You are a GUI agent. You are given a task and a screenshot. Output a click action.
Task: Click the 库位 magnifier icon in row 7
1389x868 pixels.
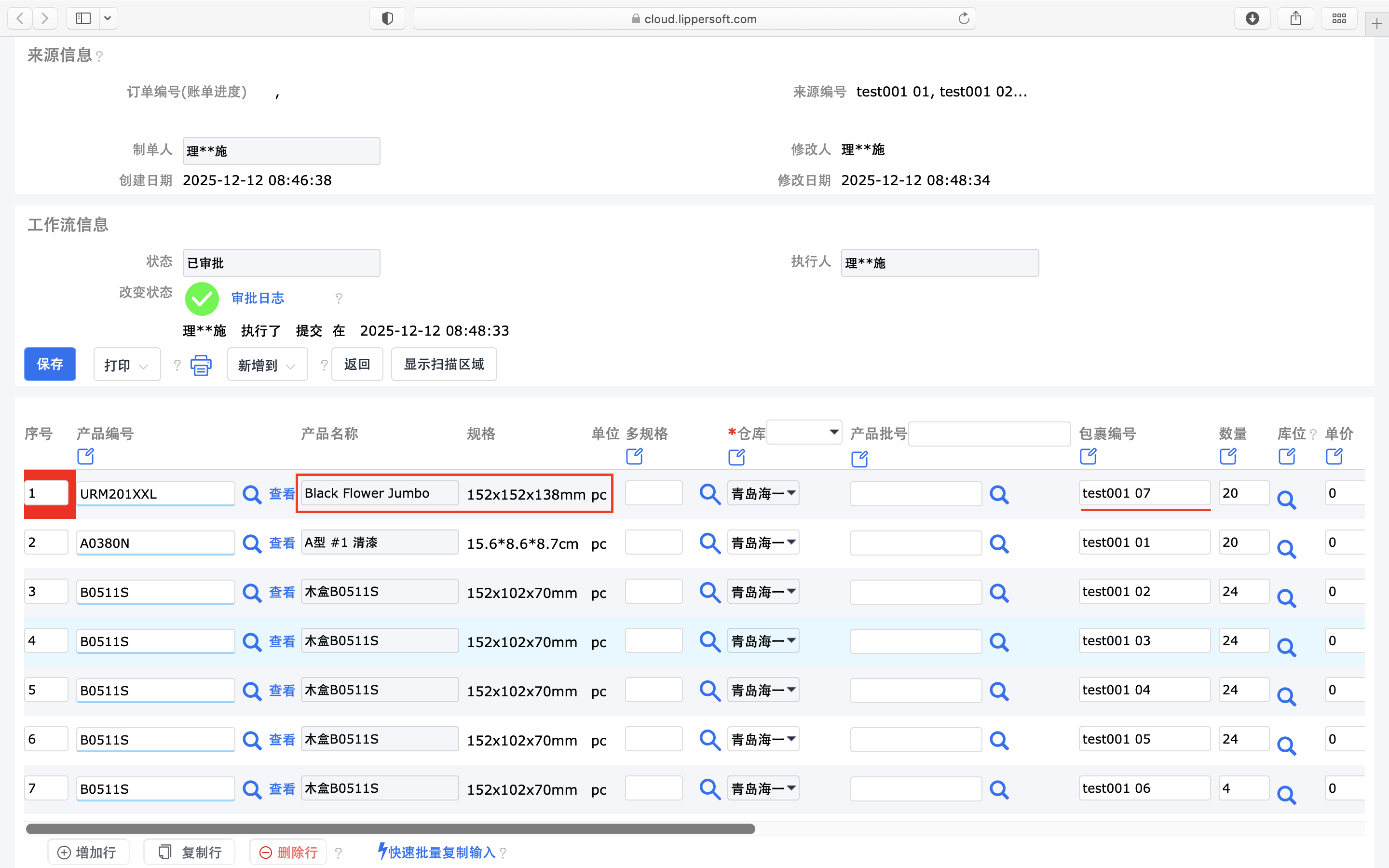pyautogui.click(x=1286, y=795)
